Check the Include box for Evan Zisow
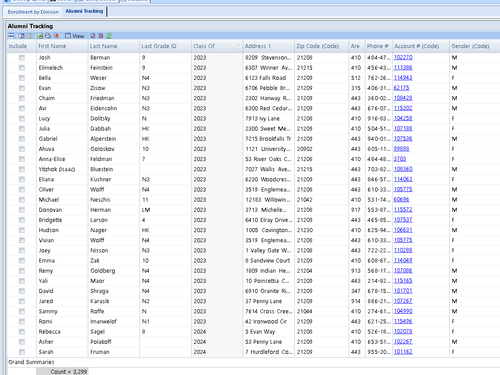 click(x=22, y=88)
